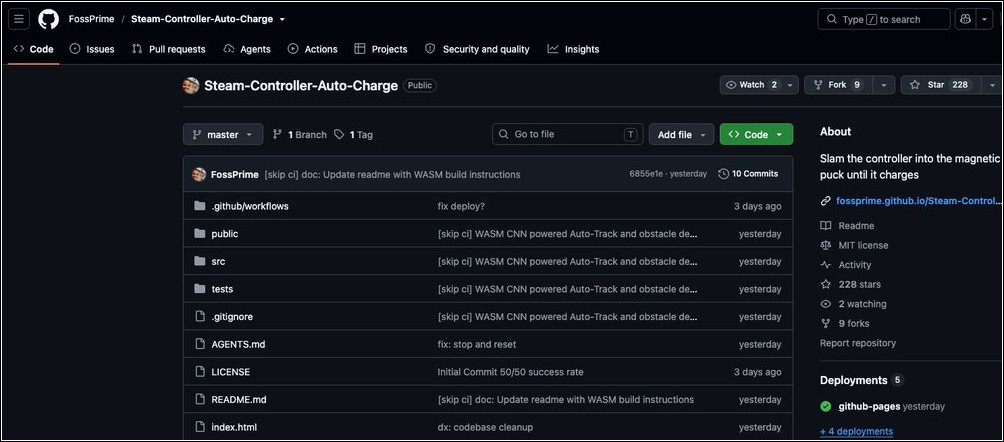Open FossPrime author link in commit row
This screenshot has width=1004, height=442.
pyautogui.click(x=235, y=174)
